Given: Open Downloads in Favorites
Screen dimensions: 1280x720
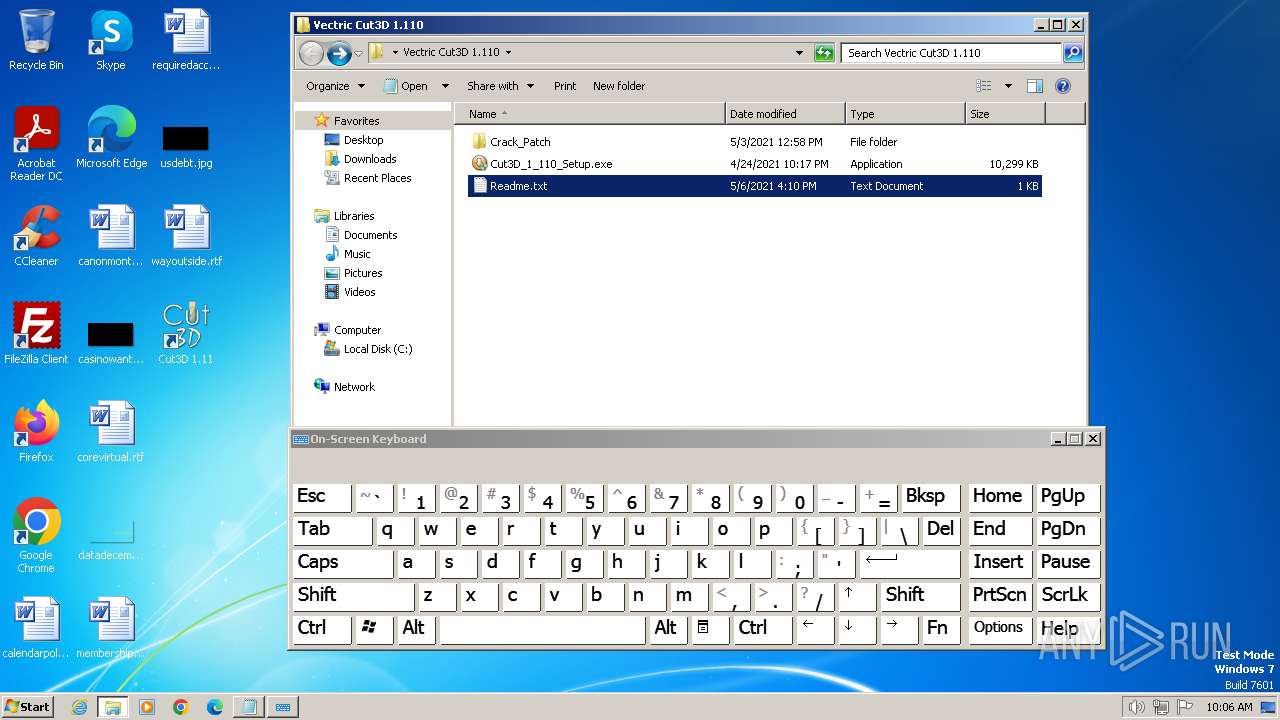Looking at the screenshot, I should [x=370, y=159].
